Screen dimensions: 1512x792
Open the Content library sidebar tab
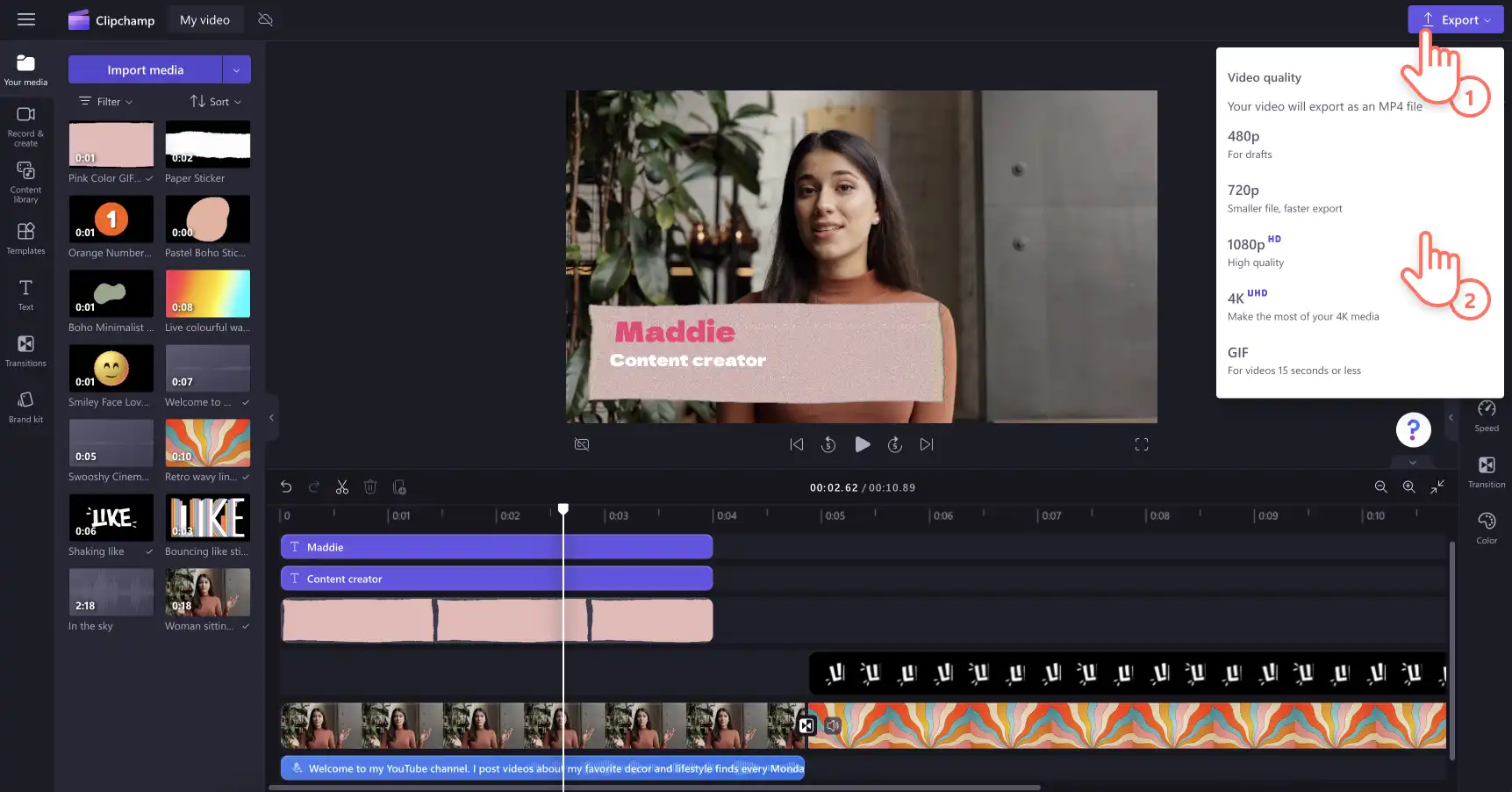click(25, 183)
